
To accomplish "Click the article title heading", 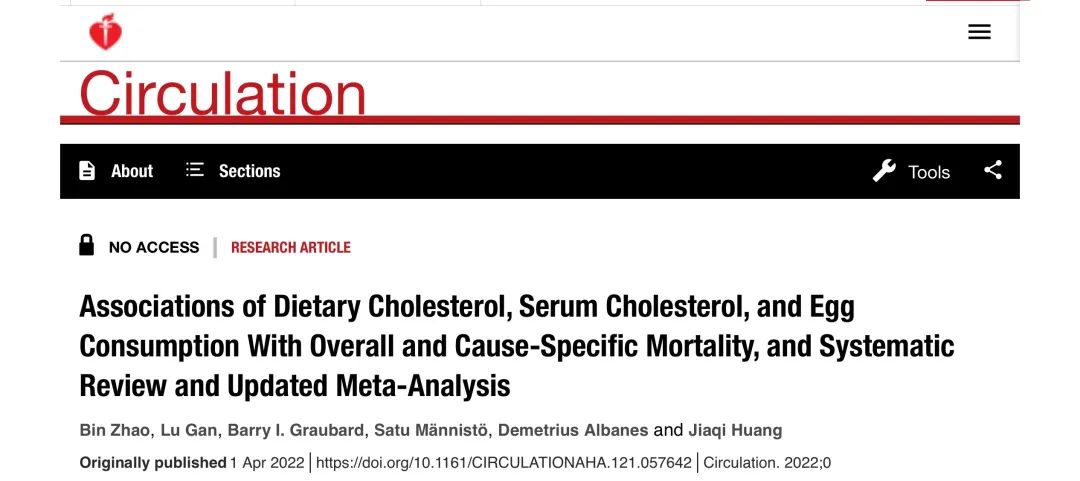I will tap(517, 347).
